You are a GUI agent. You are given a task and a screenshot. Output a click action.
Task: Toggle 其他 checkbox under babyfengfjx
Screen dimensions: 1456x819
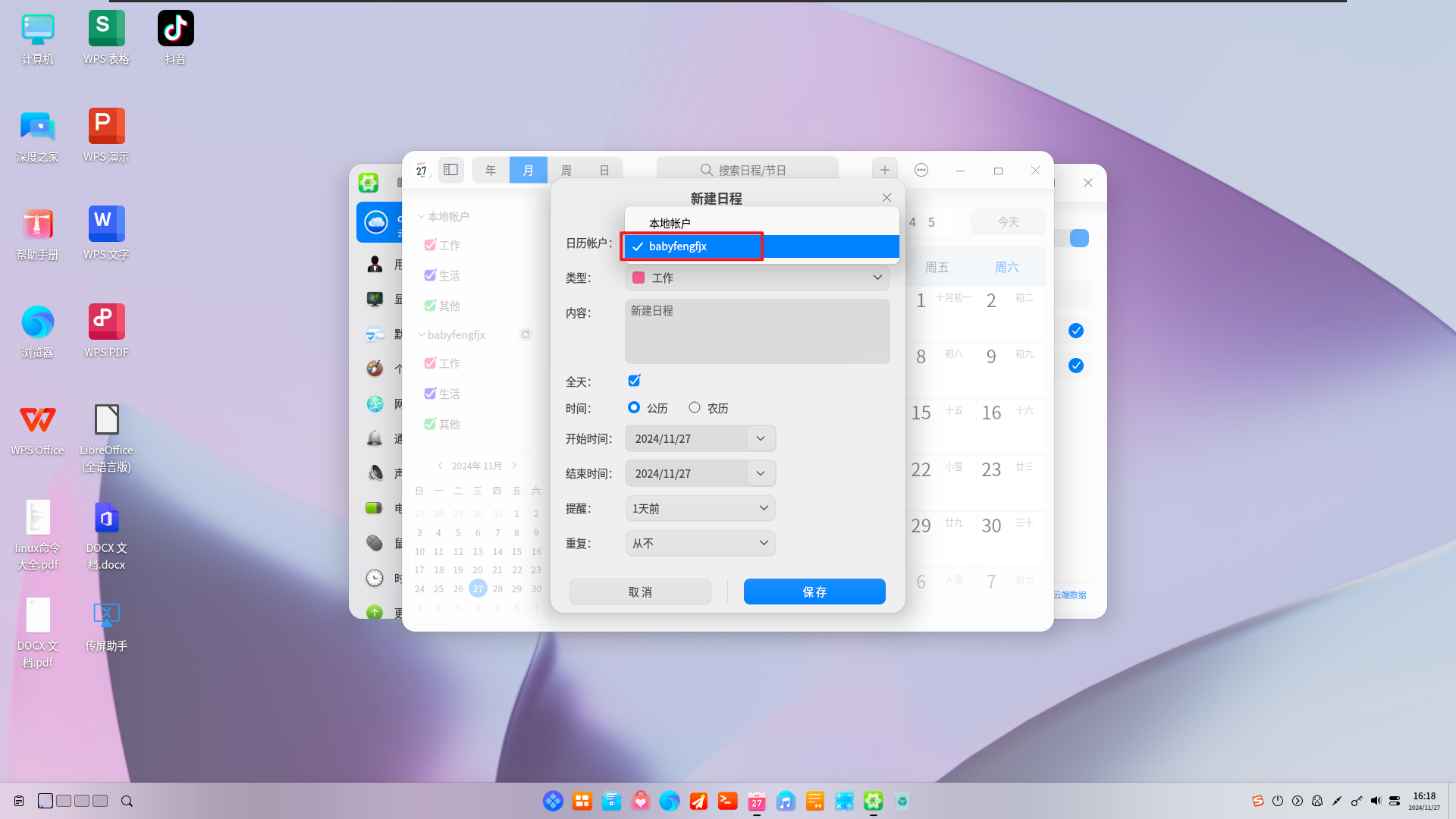coord(430,424)
